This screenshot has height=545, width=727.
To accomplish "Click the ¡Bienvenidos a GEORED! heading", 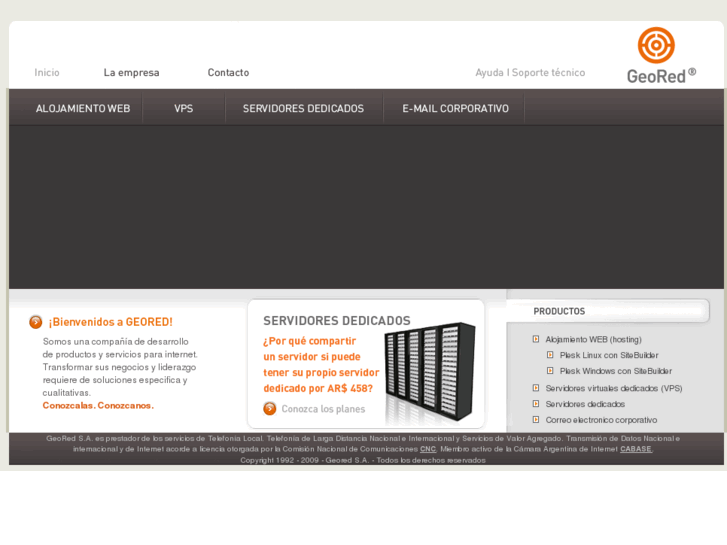I will [111, 322].
